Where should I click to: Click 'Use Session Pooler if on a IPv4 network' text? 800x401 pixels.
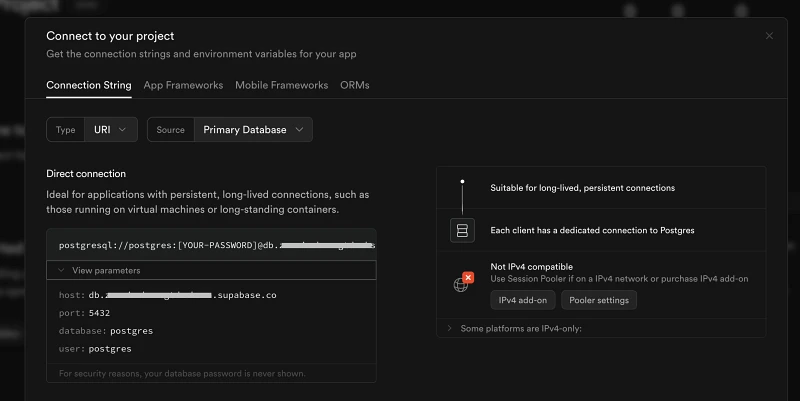pyautogui.click(x=619, y=279)
